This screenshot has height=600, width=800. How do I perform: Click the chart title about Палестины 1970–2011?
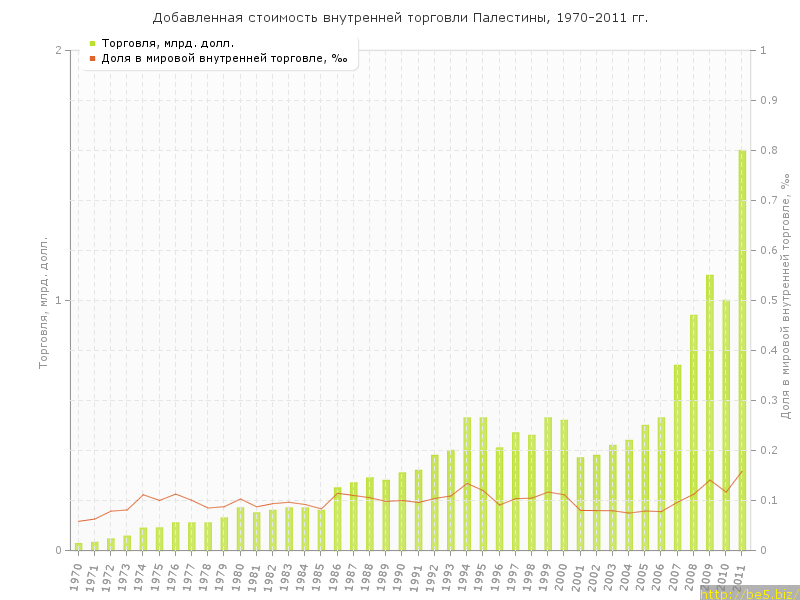pos(400,18)
